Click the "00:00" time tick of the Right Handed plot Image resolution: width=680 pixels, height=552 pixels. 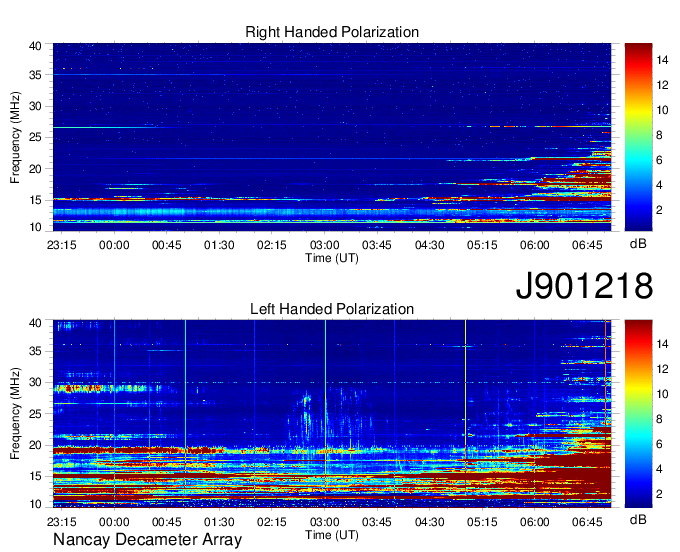click(114, 245)
